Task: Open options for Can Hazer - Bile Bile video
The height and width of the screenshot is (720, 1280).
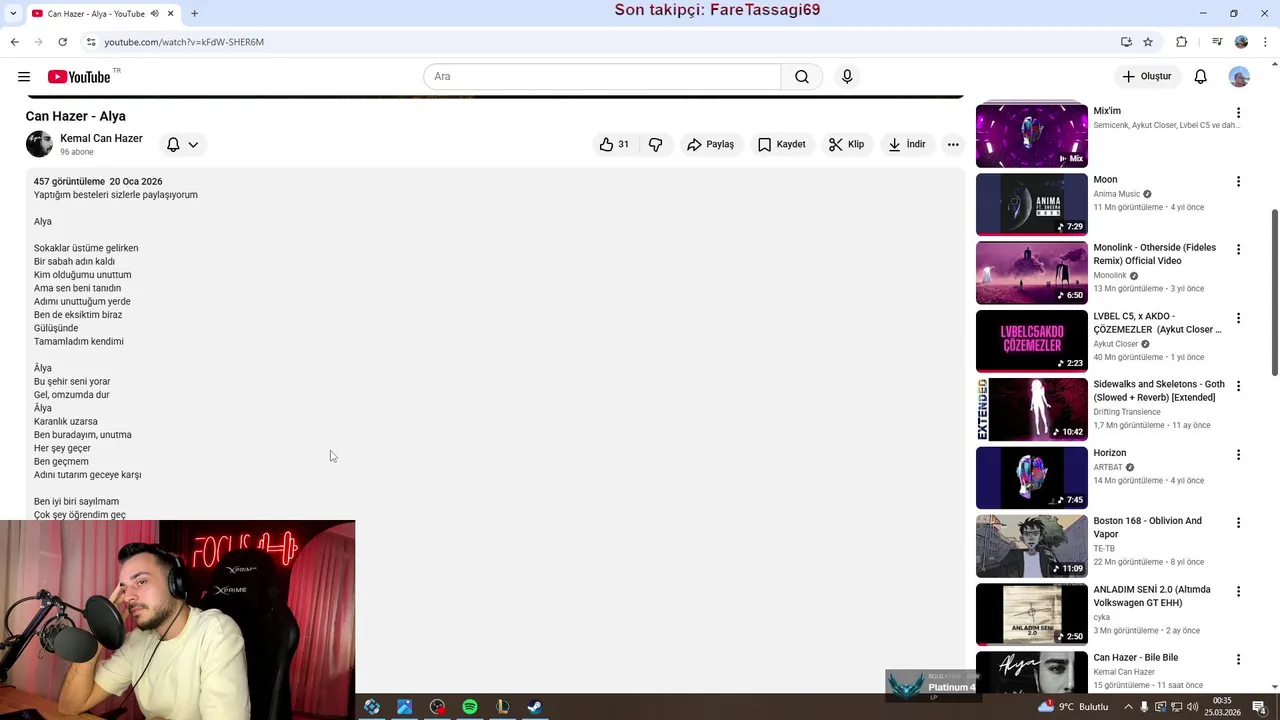Action: point(1238,660)
